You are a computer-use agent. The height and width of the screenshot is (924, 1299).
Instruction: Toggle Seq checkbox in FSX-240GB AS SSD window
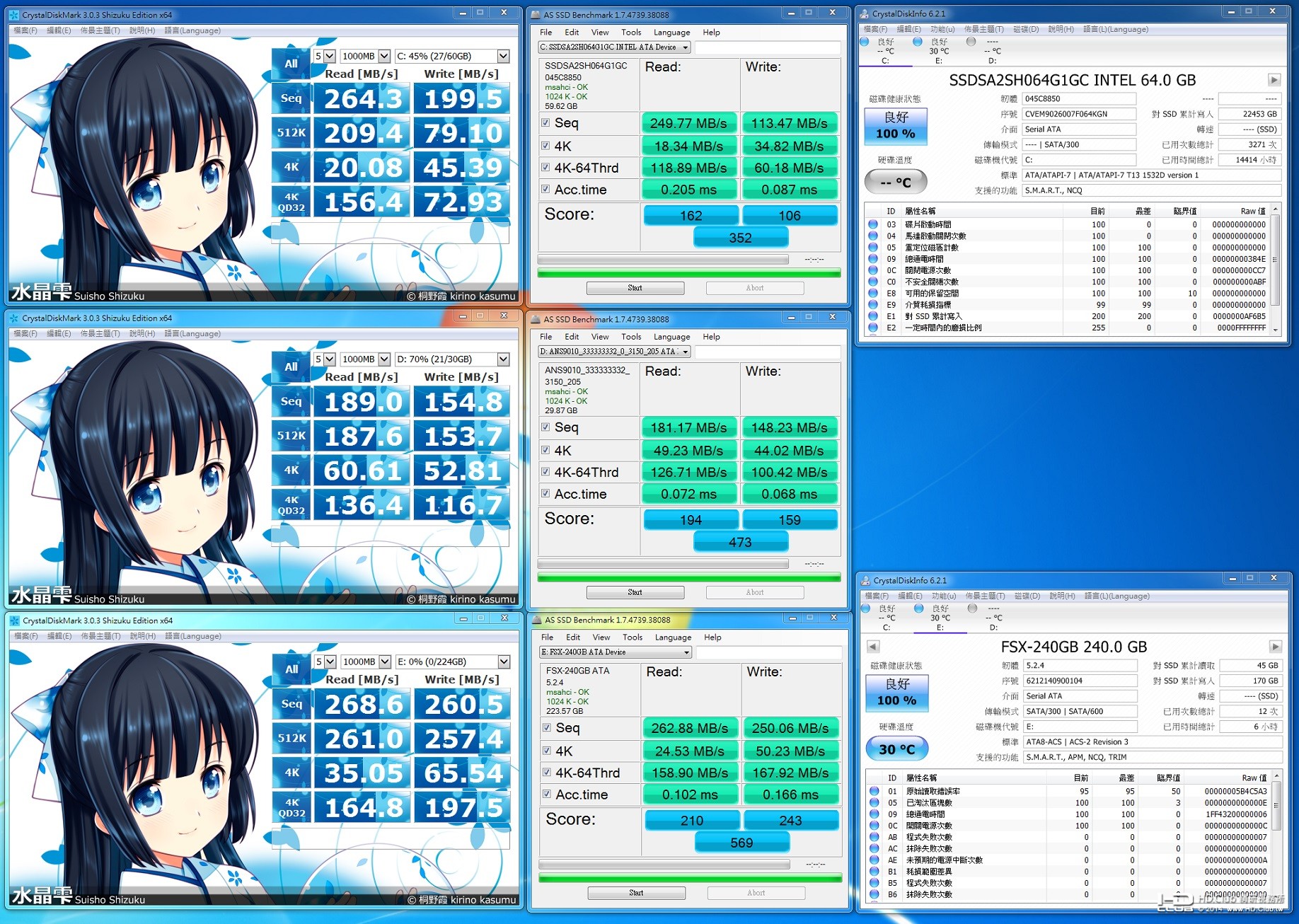coord(547,727)
